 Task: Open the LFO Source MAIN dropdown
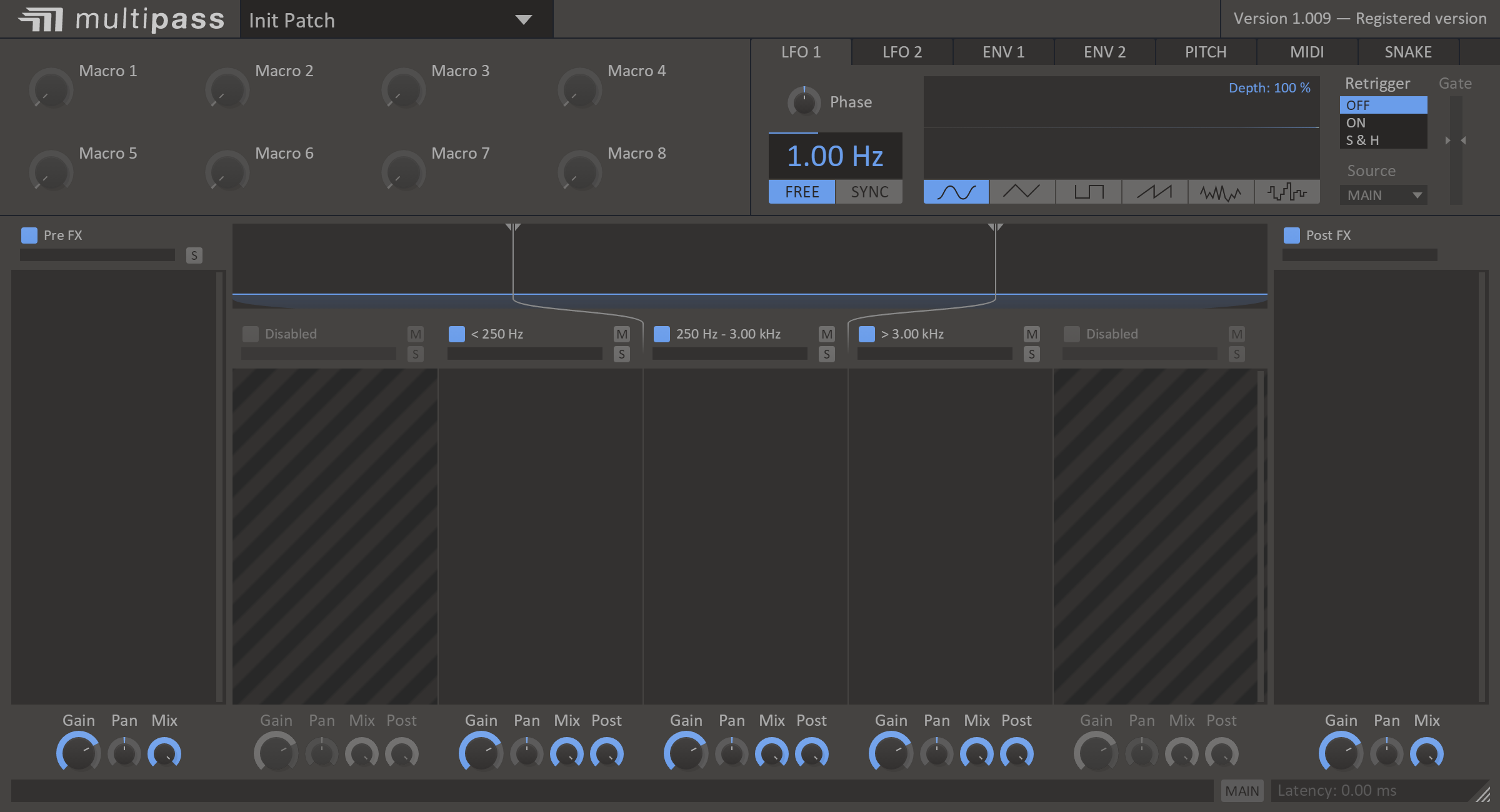(1383, 196)
